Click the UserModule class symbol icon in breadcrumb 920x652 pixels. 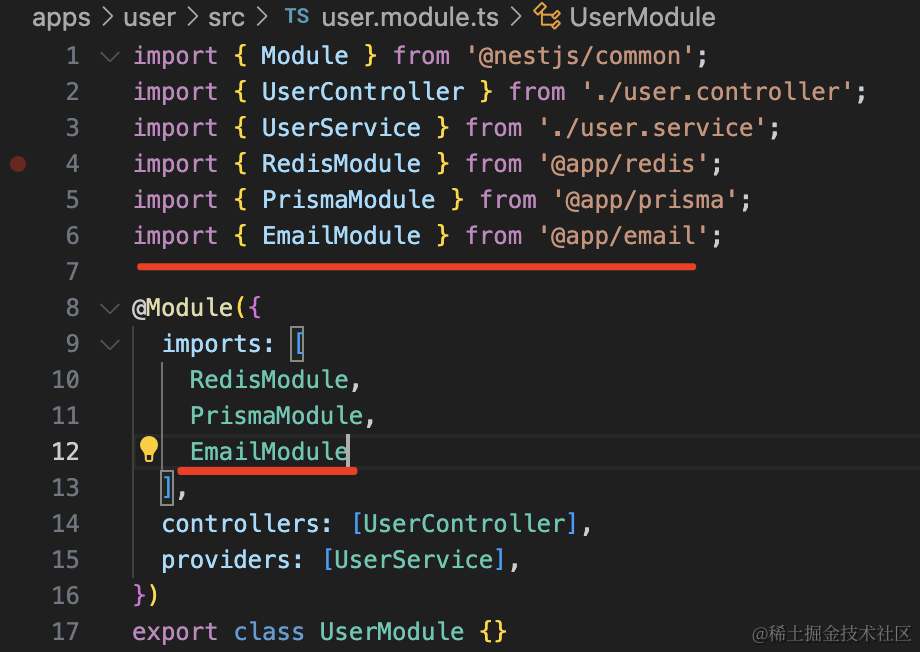coord(547,17)
